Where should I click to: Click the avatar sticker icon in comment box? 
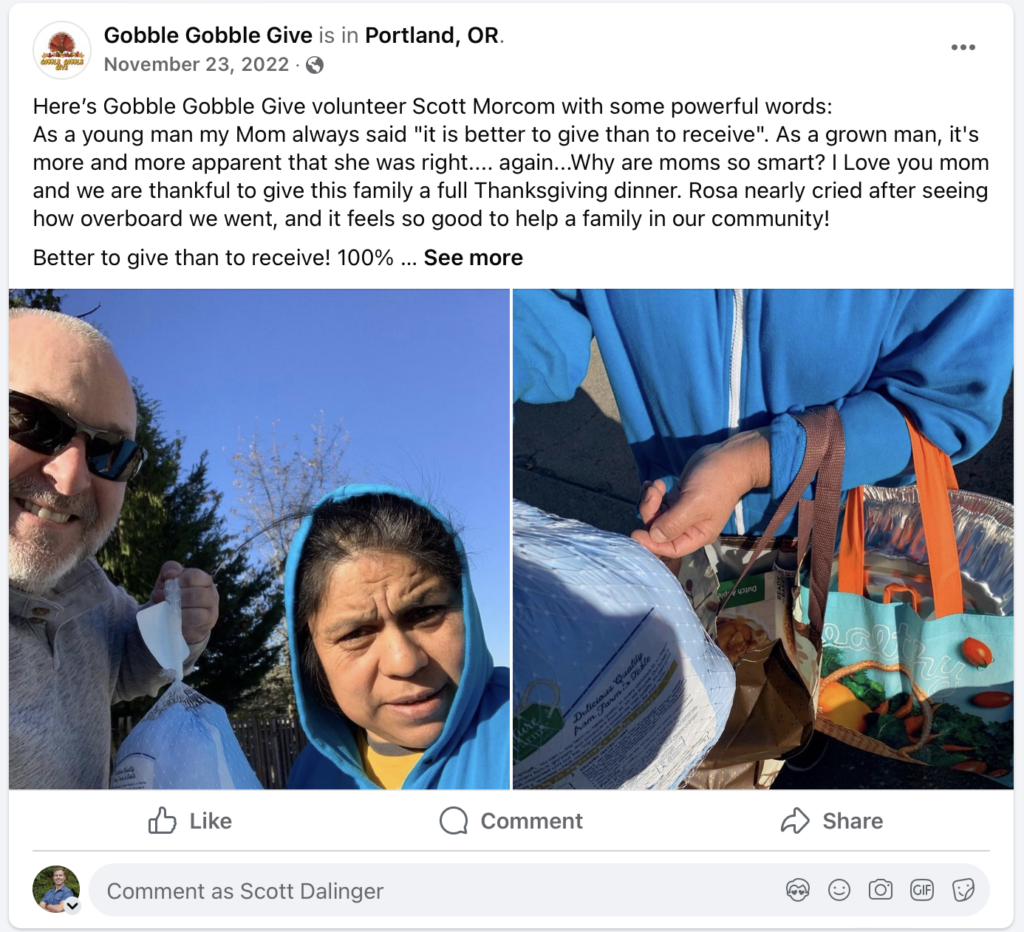pos(797,890)
